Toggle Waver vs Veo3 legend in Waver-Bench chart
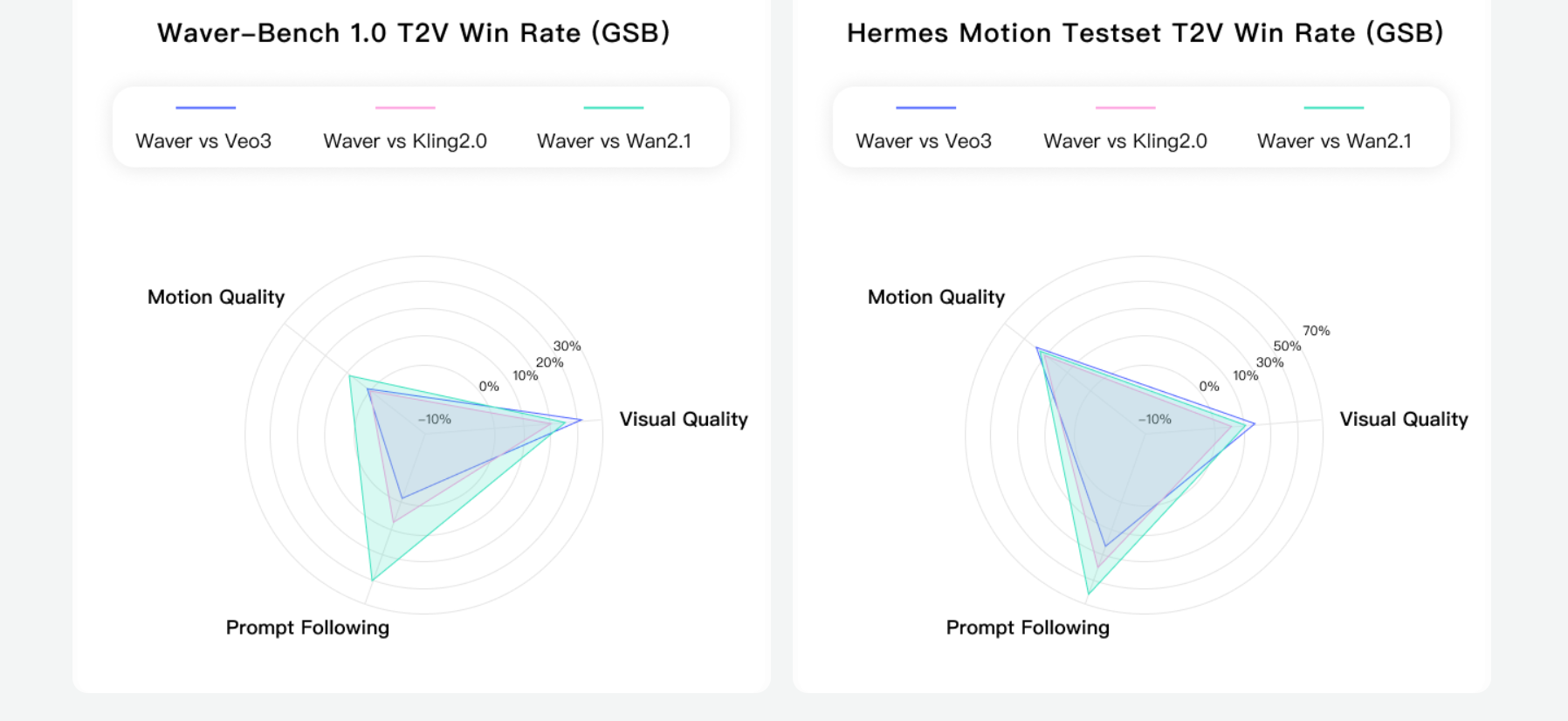This screenshot has width=1568, height=721. pos(203,141)
